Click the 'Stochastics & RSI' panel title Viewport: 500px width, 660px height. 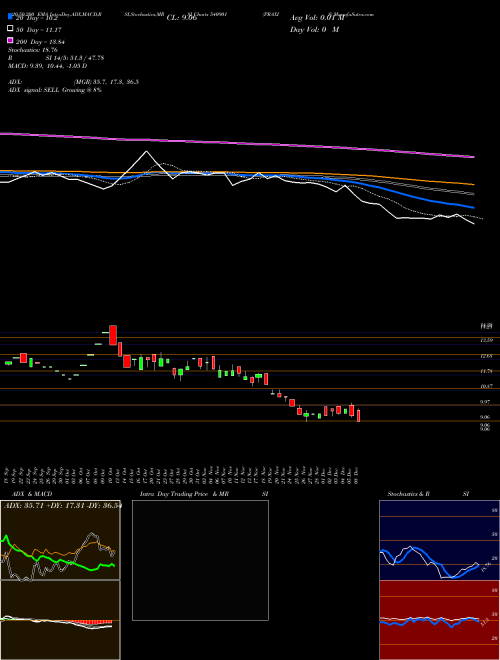[x=428, y=494]
